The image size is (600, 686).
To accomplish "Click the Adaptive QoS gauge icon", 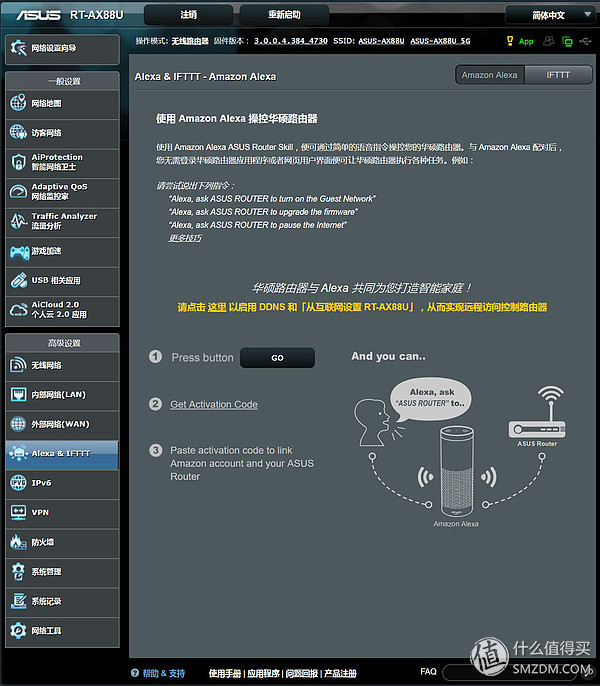I will [x=18, y=191].
